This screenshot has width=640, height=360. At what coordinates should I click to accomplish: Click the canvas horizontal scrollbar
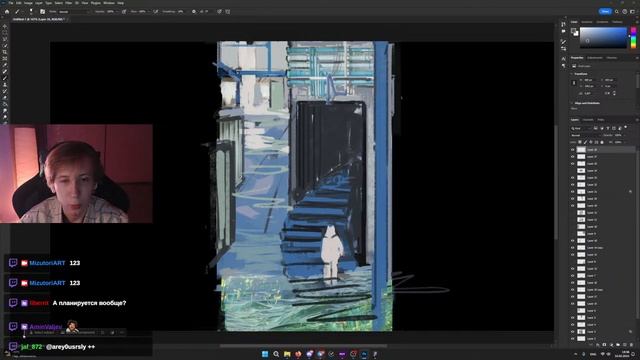304,346
